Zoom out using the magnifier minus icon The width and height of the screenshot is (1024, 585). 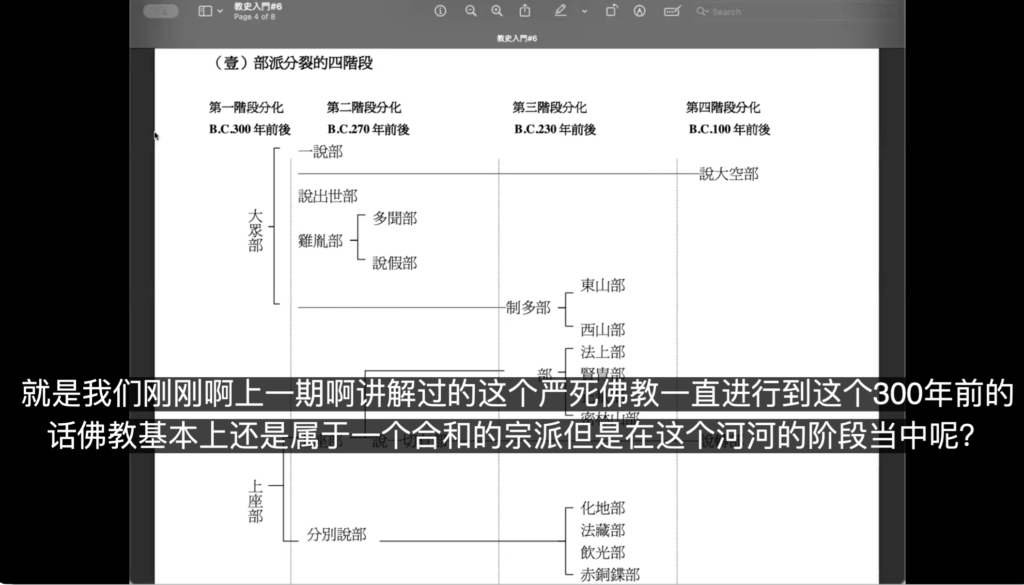(470, 11)
